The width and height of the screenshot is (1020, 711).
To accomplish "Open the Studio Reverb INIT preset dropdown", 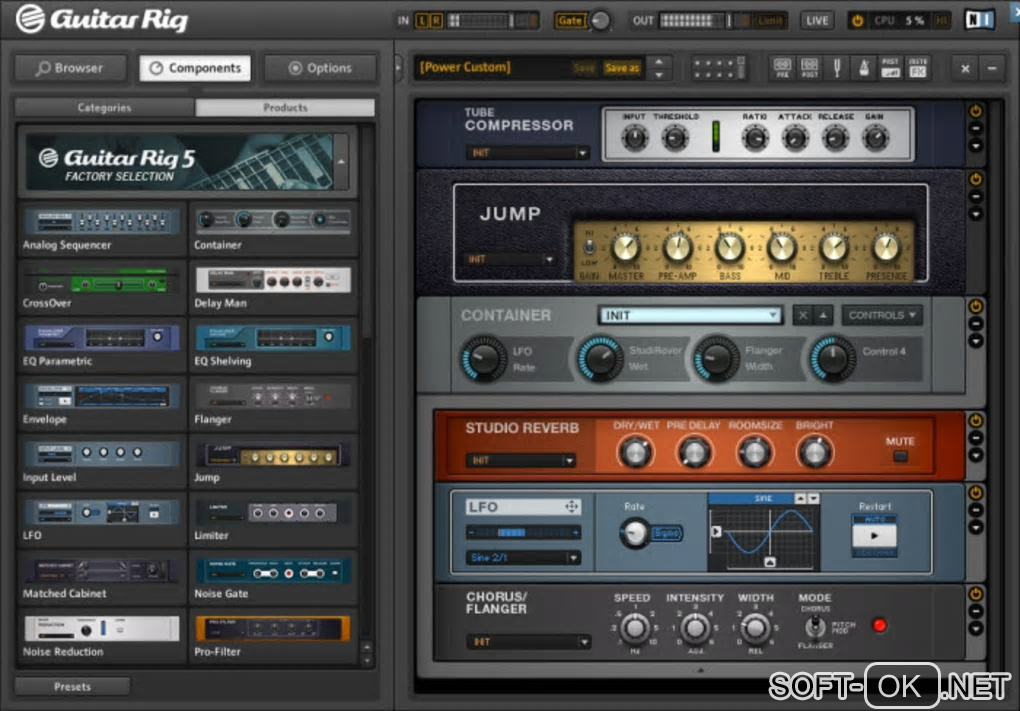I will [x=521, y=461].
